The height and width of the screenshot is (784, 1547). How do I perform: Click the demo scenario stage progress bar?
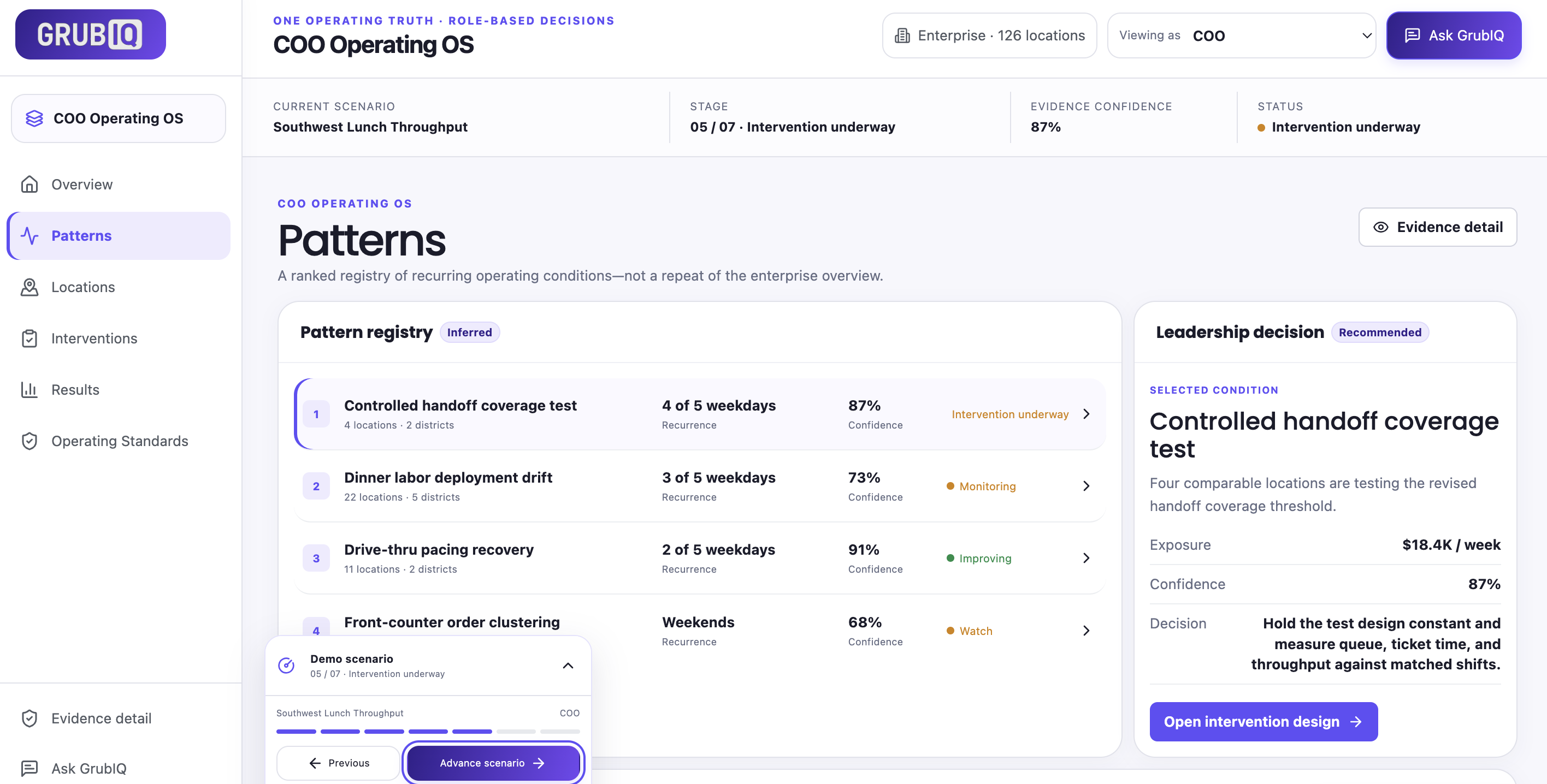(x=428, y=731)
